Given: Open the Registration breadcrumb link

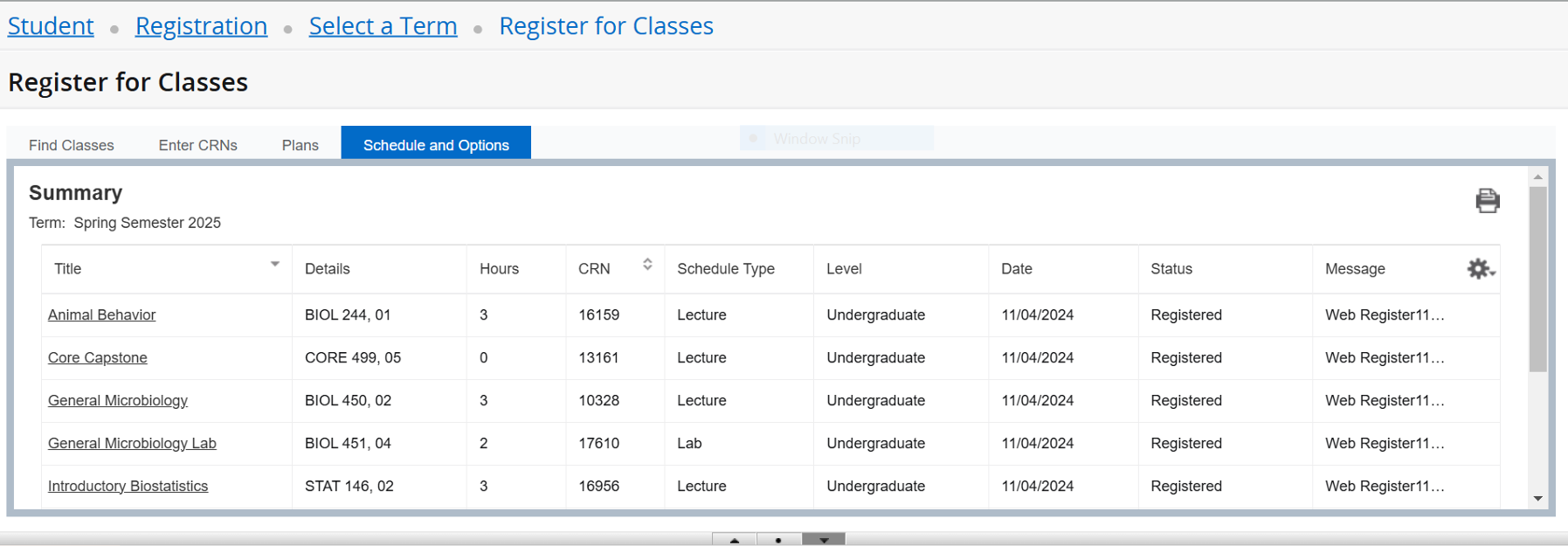Looking at the screenshot, I should click(202, 26).
